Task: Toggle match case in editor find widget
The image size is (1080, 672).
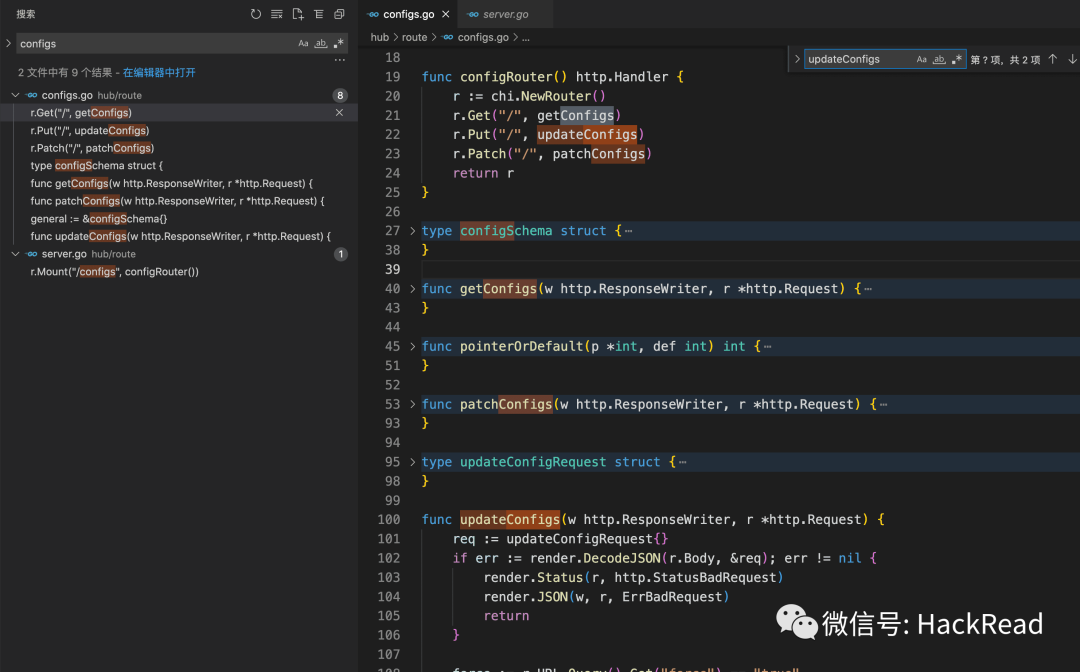Action: (x=922, y=59)
